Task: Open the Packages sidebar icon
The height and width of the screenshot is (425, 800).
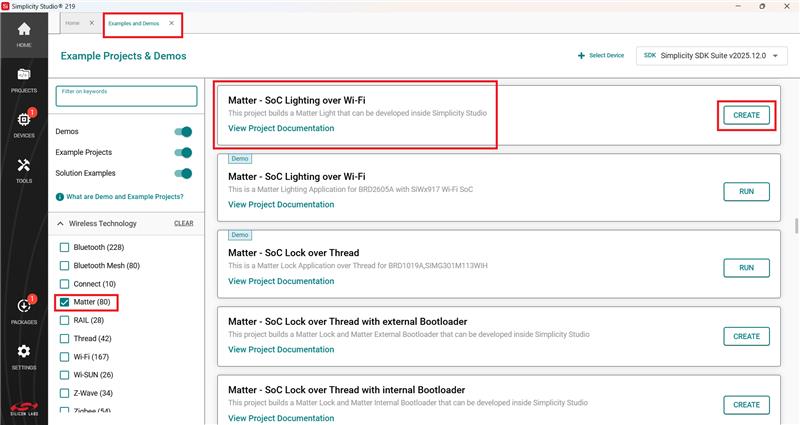Action: pos(24,311)
